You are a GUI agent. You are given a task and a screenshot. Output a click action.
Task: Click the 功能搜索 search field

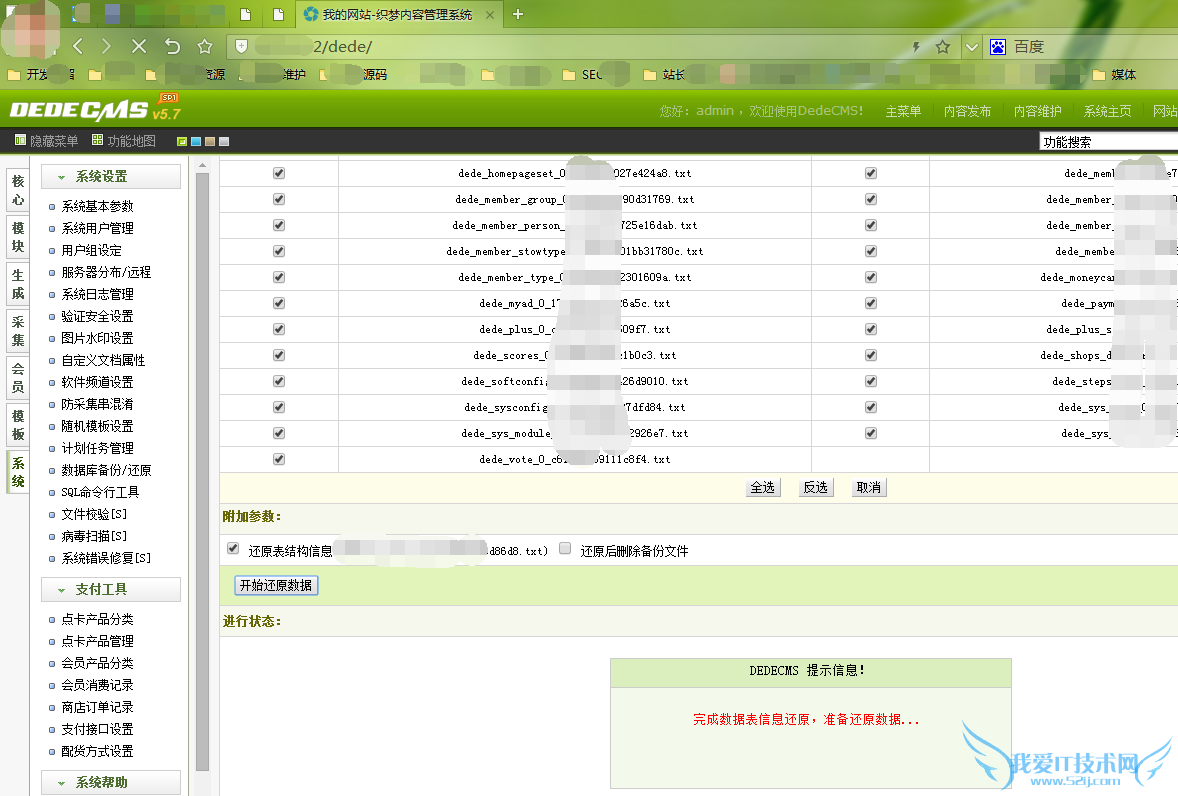click(1108, 142)
